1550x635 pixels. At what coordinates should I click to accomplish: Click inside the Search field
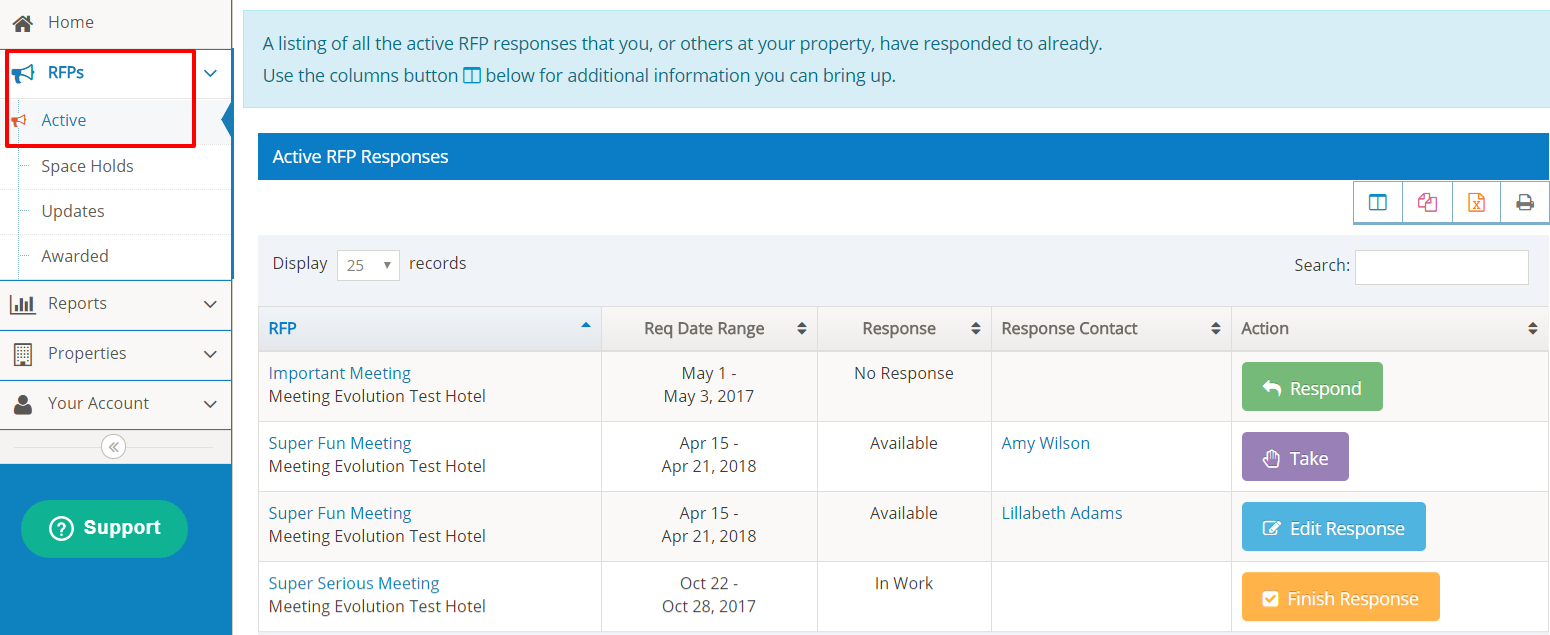pyautogui.click(x=1441, y=266)
